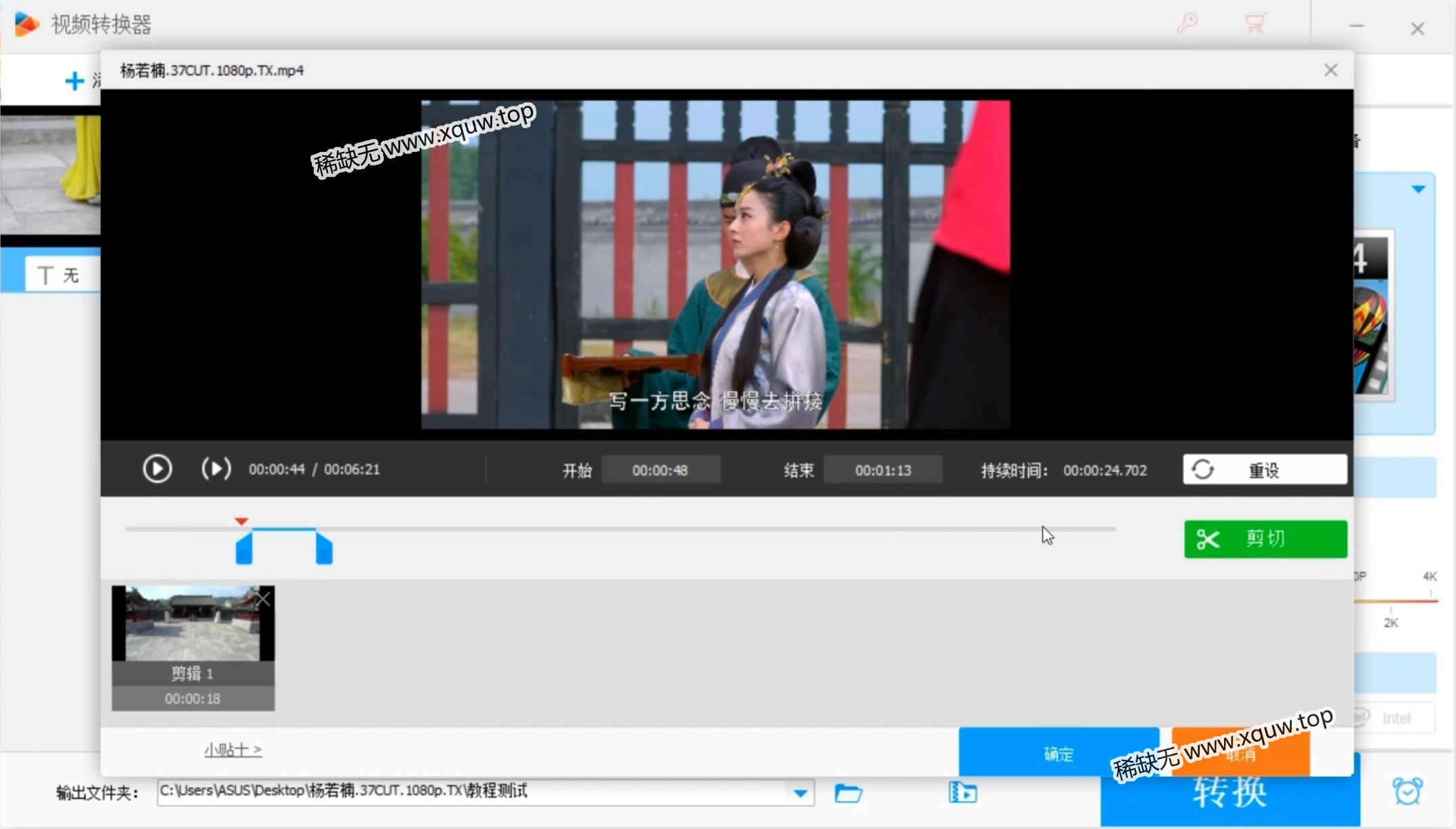Viewport: 1456px width, 829px height.
Task: Expand the output format panel arrow
Action: click(x=1418, y=189)
